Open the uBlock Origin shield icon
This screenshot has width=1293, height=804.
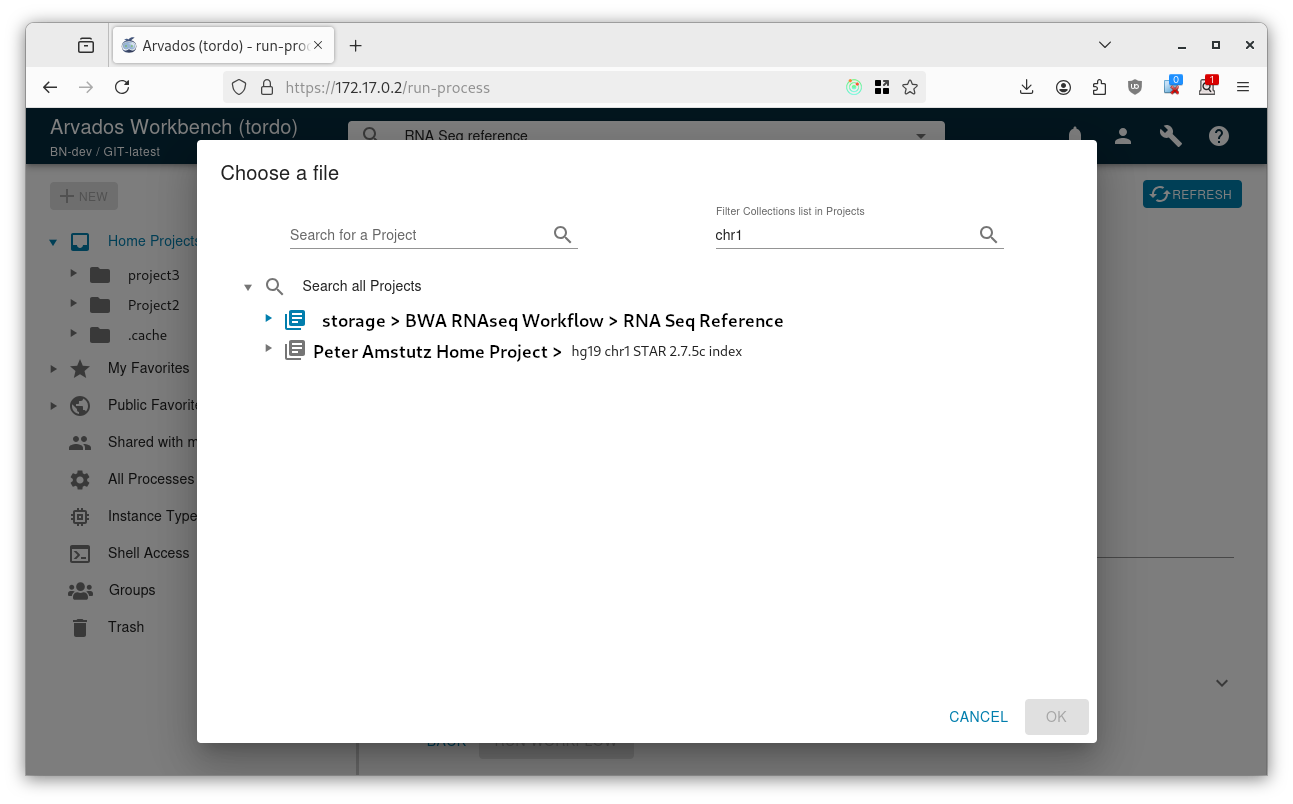pyautogui.click(x=1135, y=87)
